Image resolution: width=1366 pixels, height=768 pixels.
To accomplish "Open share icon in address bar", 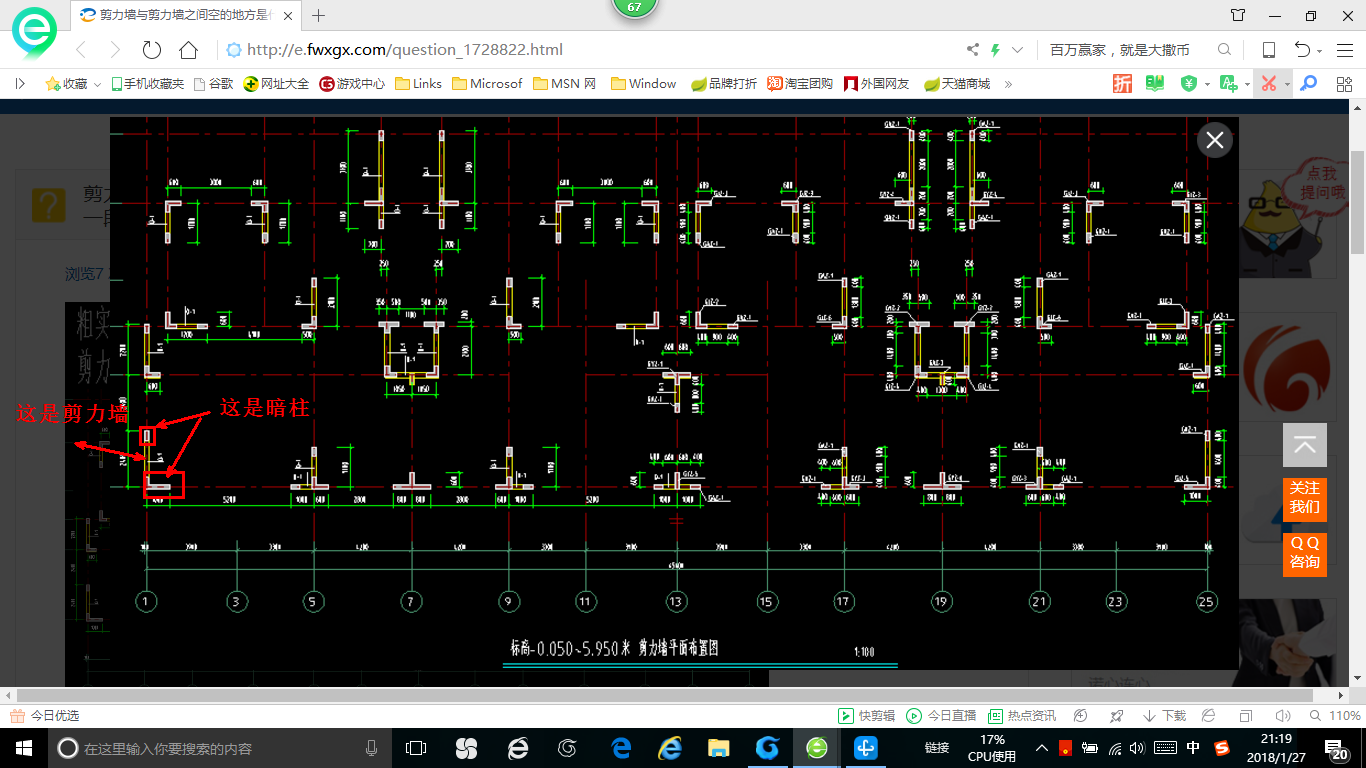I will (x=973, y=50).
